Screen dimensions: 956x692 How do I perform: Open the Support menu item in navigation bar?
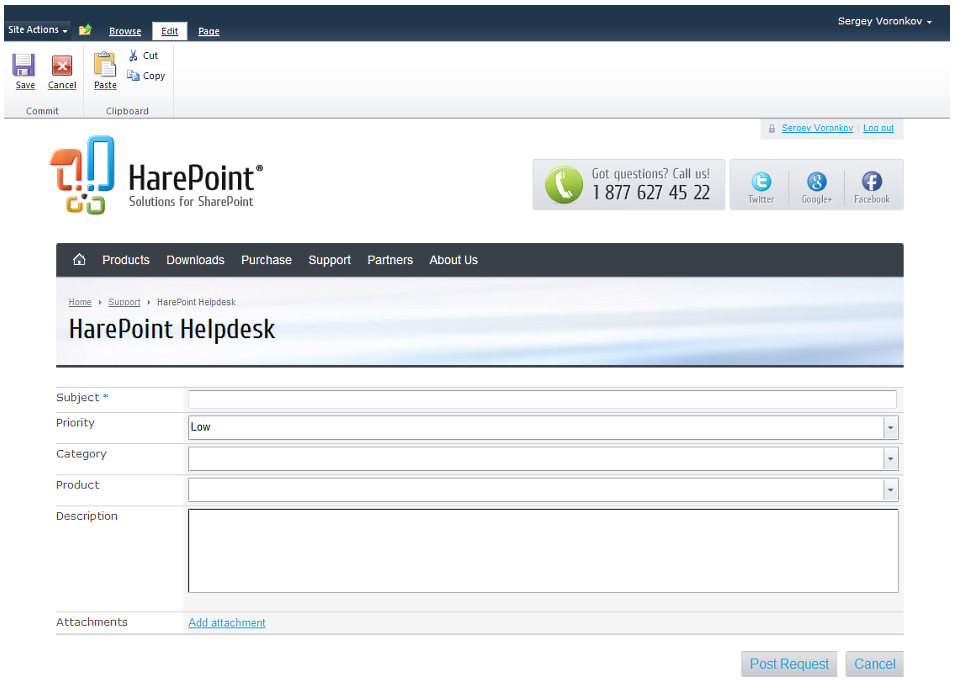(x=329, y=260)
